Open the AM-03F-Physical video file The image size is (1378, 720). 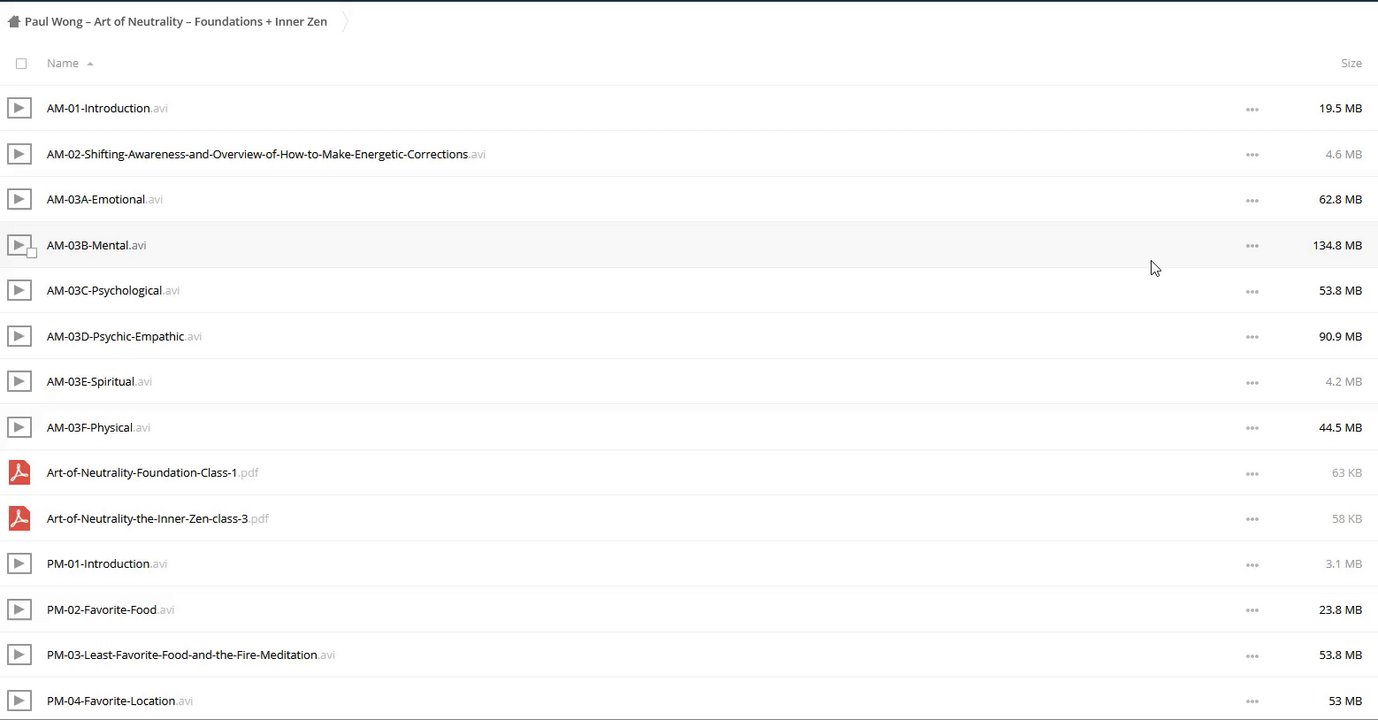90,427
